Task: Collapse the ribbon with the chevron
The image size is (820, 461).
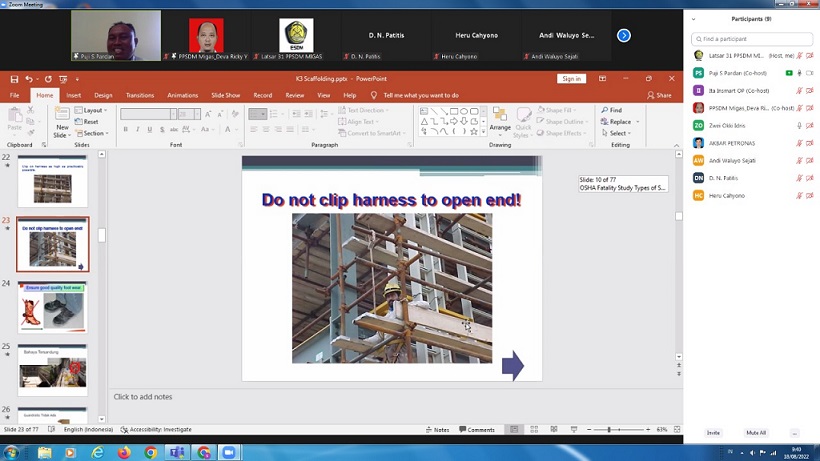Action: 676,145
